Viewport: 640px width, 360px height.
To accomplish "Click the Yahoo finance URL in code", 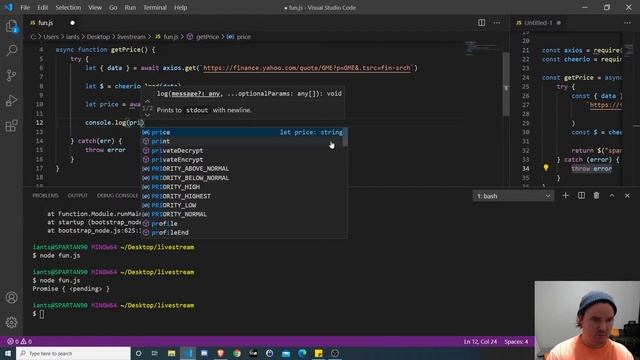I will 307,68.
